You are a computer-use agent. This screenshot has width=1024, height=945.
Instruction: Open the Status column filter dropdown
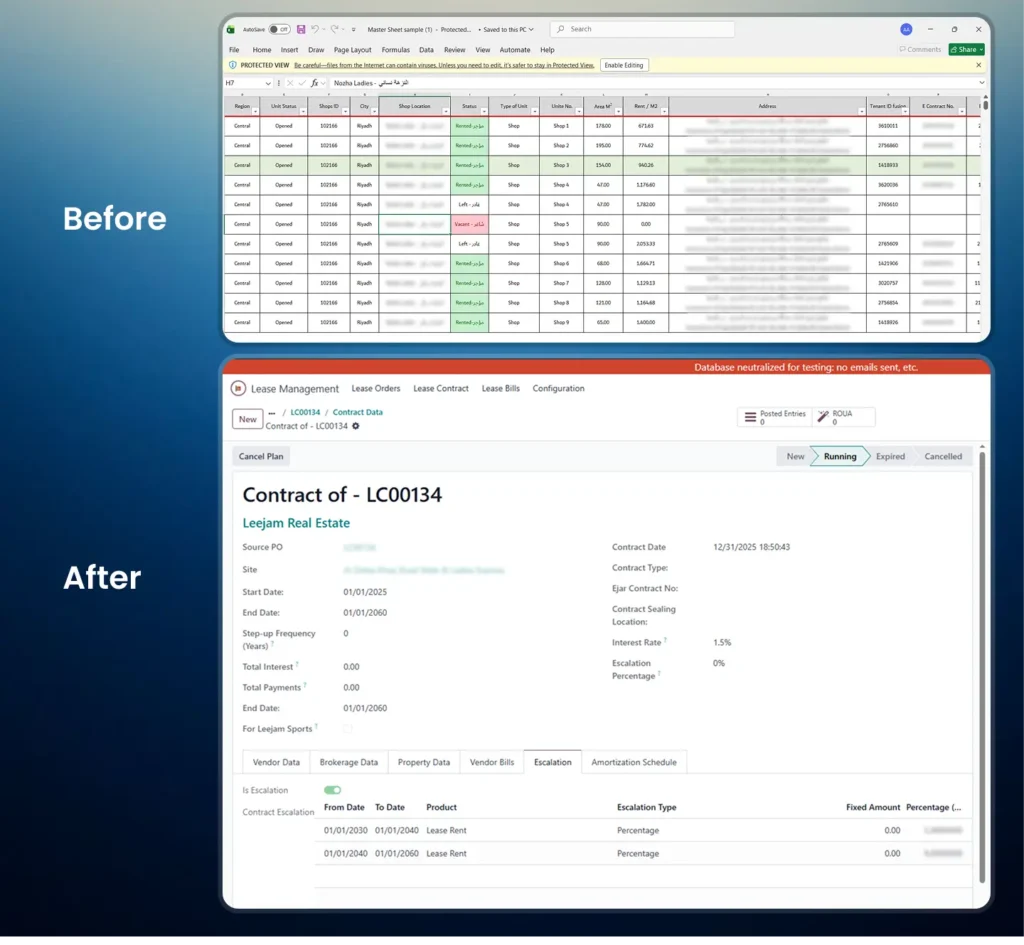(x=484, y=112)
